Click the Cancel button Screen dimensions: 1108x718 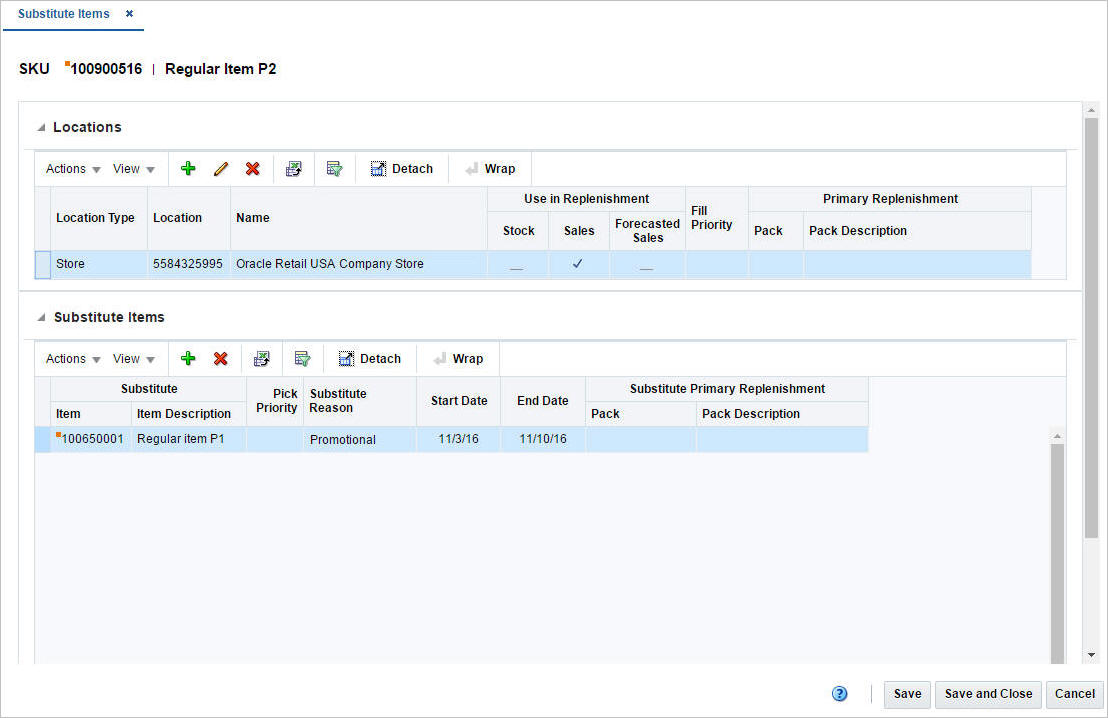tap(1074, 694)
